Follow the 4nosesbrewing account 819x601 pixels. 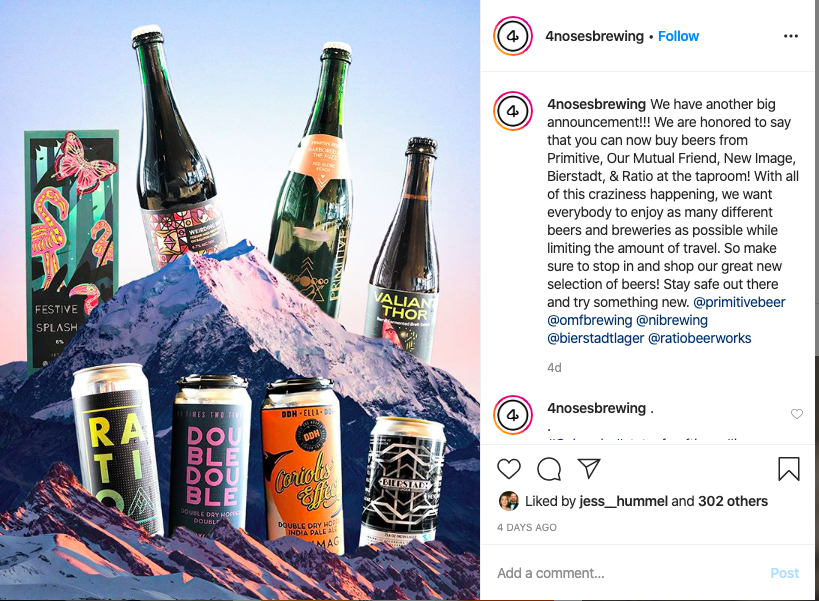pos(678,36)
